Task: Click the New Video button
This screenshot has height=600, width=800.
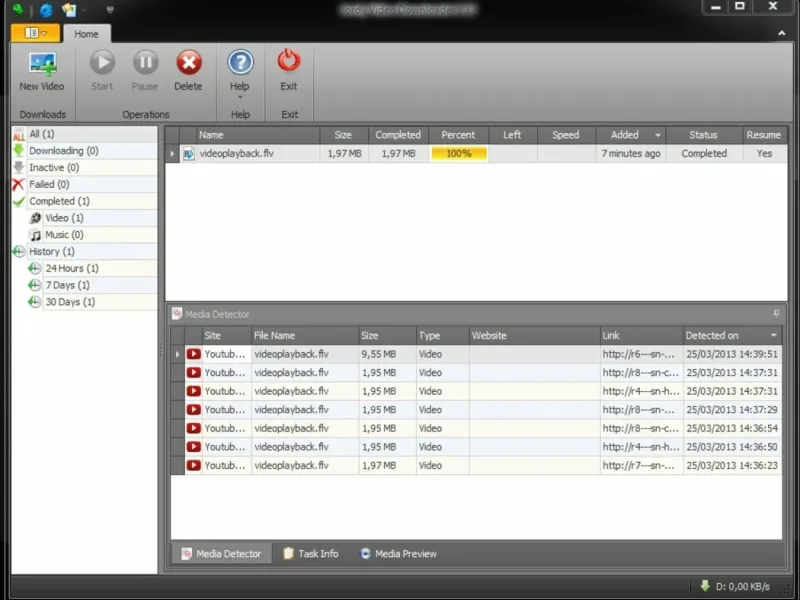Action: (x=42, y=71)
